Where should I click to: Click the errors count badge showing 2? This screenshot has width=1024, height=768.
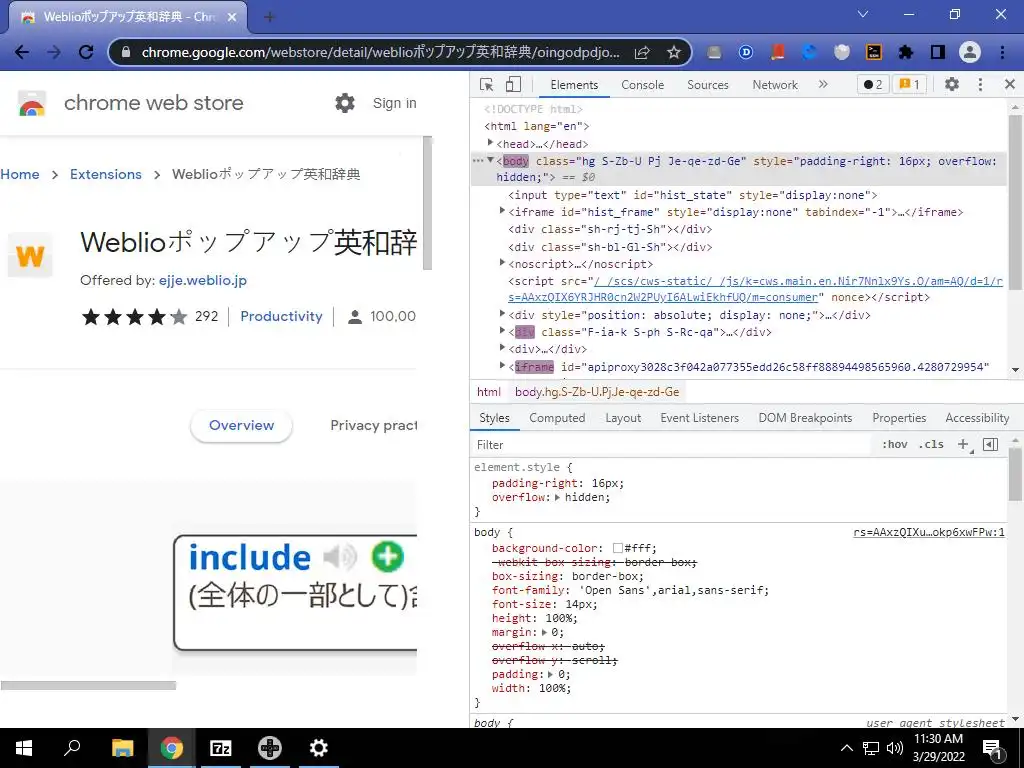point(872,84)
